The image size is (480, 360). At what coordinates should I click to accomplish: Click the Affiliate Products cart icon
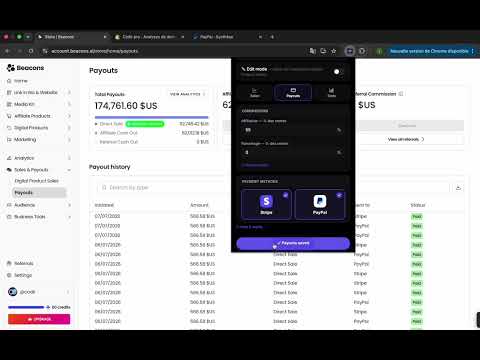point(9,116)
